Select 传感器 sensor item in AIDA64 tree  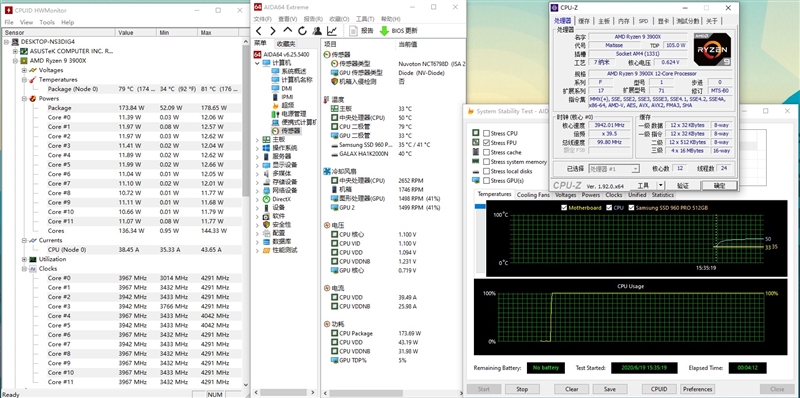pyautogui.click(x=287, y=131)
